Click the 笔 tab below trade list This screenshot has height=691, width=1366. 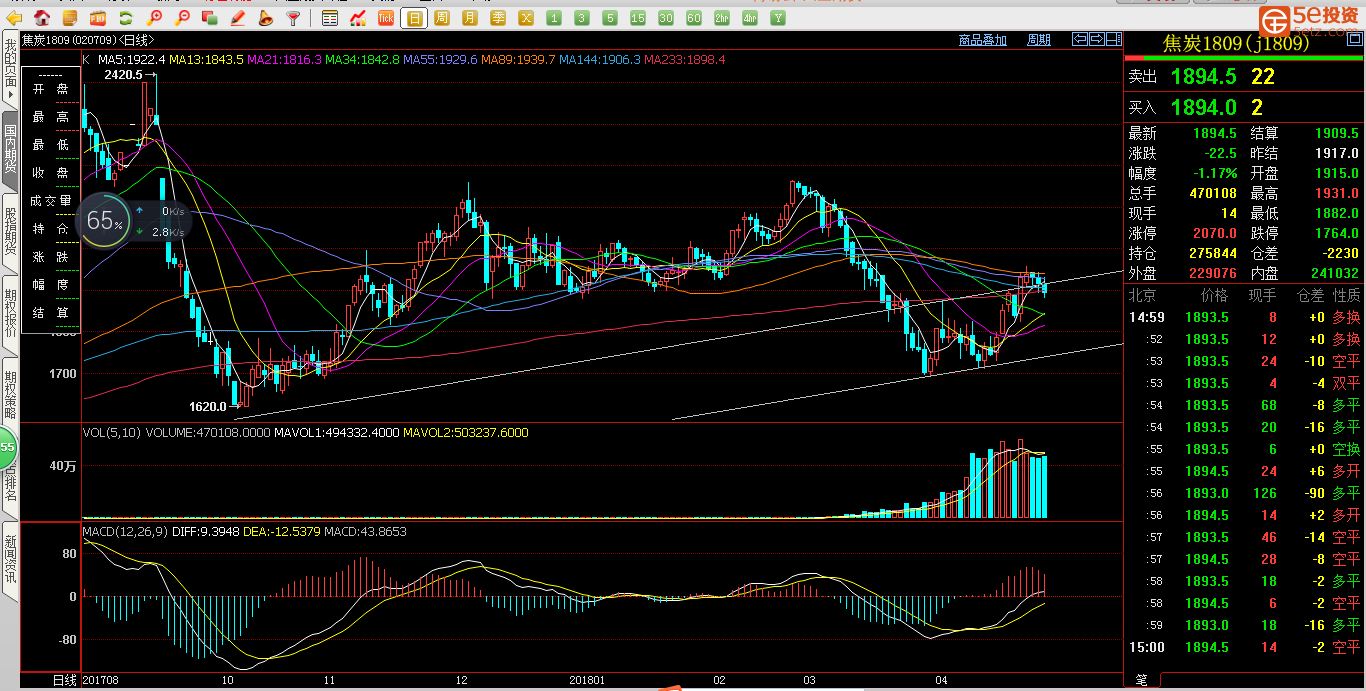(x=1141, y=680)
